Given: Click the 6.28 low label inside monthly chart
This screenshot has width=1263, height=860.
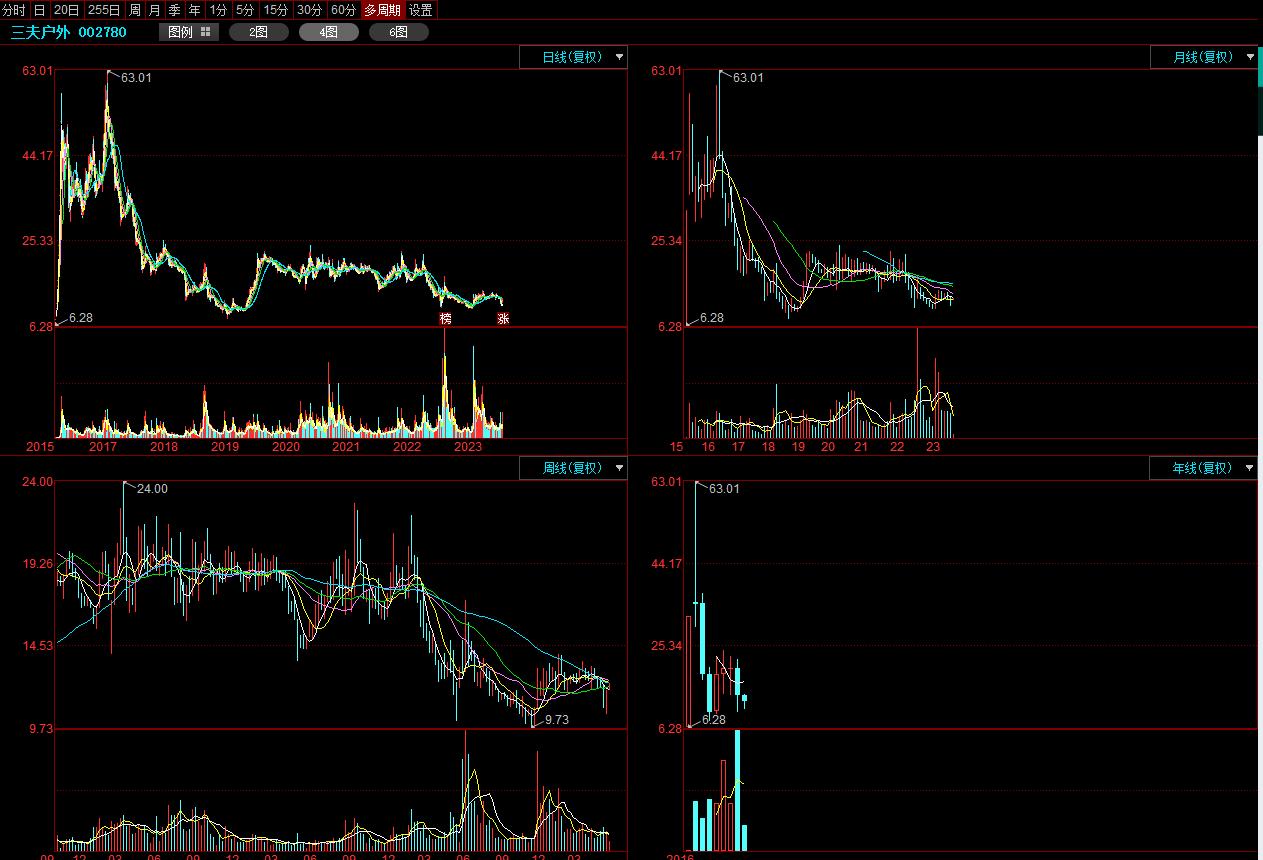Looking at the screenshot, I should [x=711, y=318].
